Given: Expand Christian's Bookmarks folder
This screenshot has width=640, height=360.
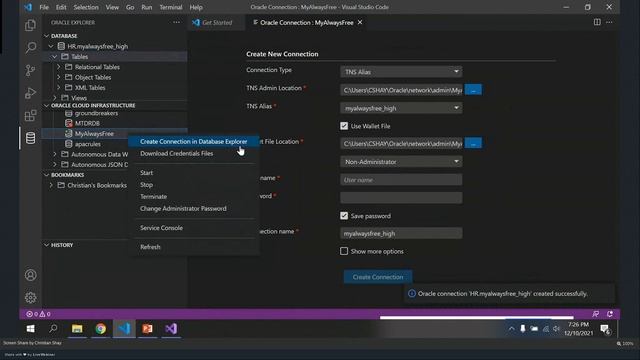Looking at the screenshot, I should (x=51, y=185).
